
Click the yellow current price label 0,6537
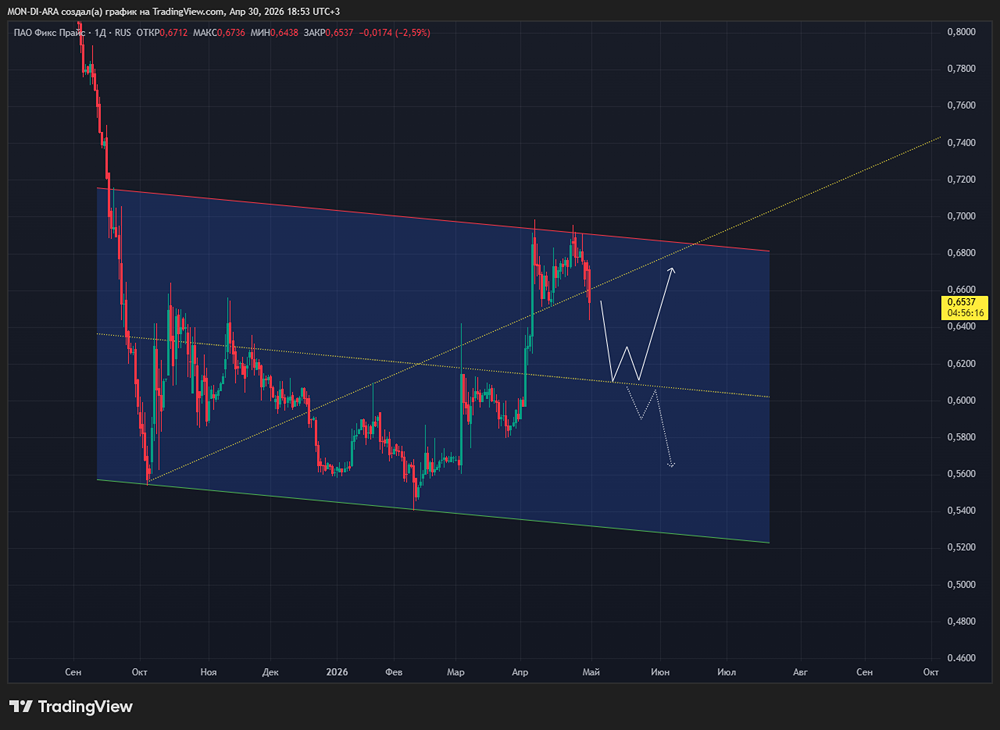[x=962, y=302]
